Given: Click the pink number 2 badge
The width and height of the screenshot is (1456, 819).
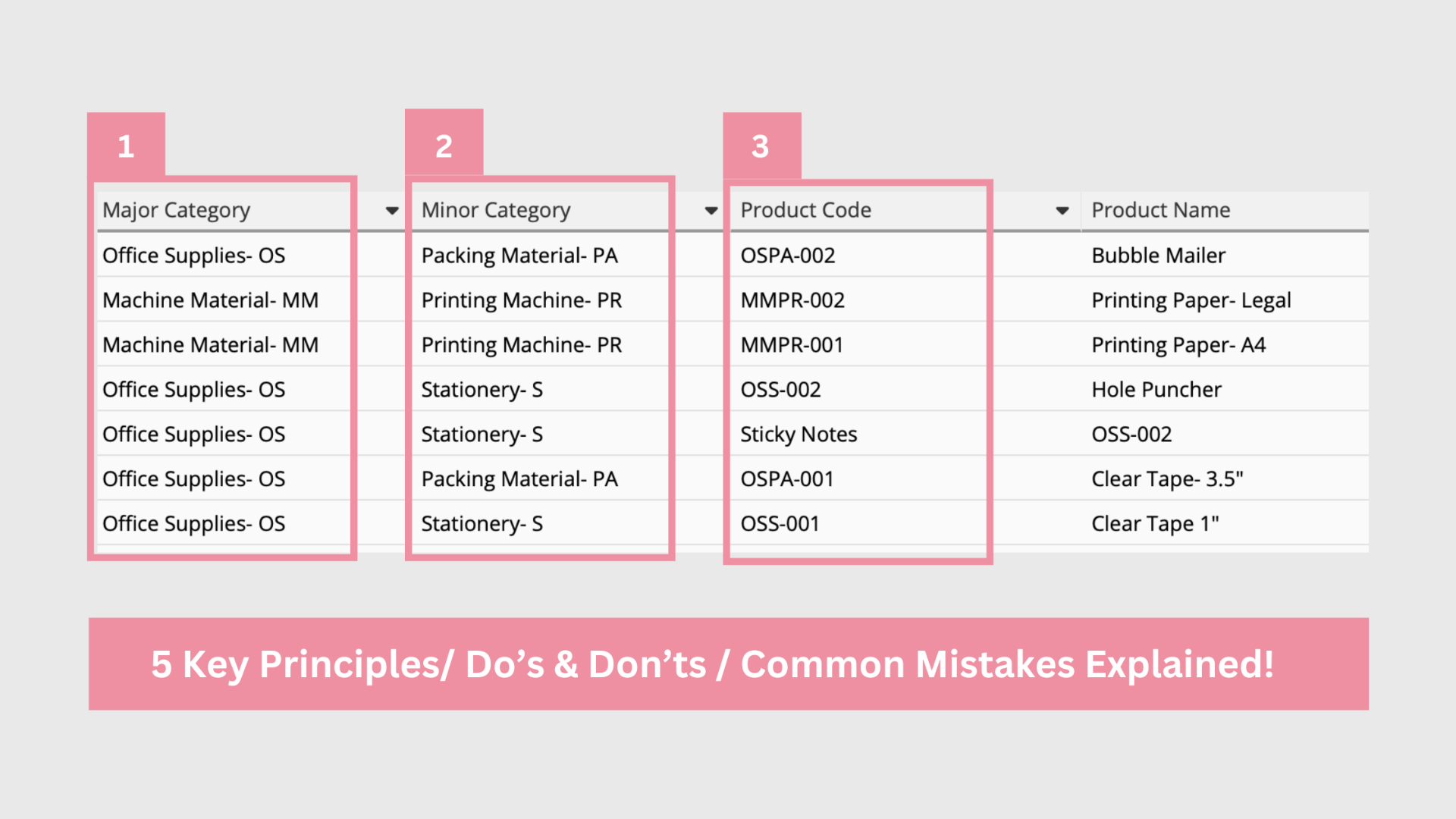Looking at the screenshot, I should coord(444,146).
